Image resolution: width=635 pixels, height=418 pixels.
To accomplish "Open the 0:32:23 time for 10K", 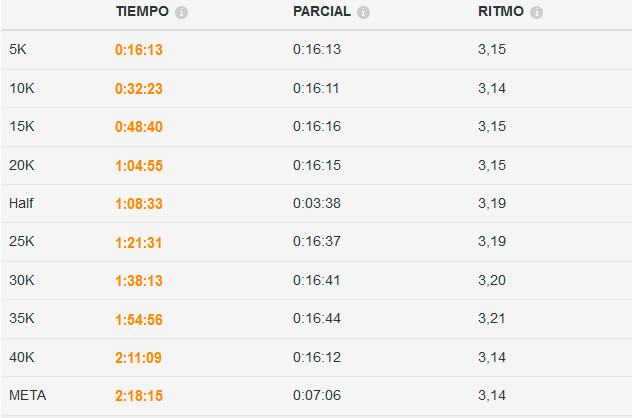I will click(139, 89).
